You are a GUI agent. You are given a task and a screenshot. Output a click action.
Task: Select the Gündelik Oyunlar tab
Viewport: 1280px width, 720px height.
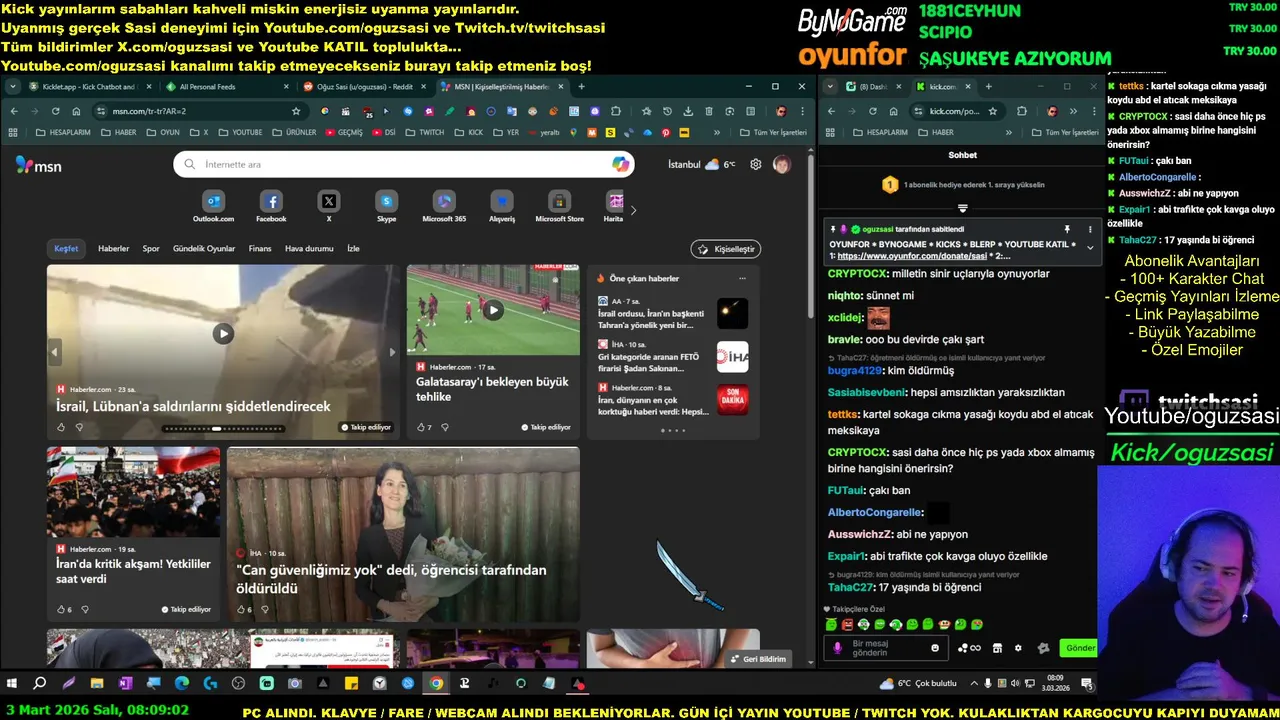click(x=204, y=248)
